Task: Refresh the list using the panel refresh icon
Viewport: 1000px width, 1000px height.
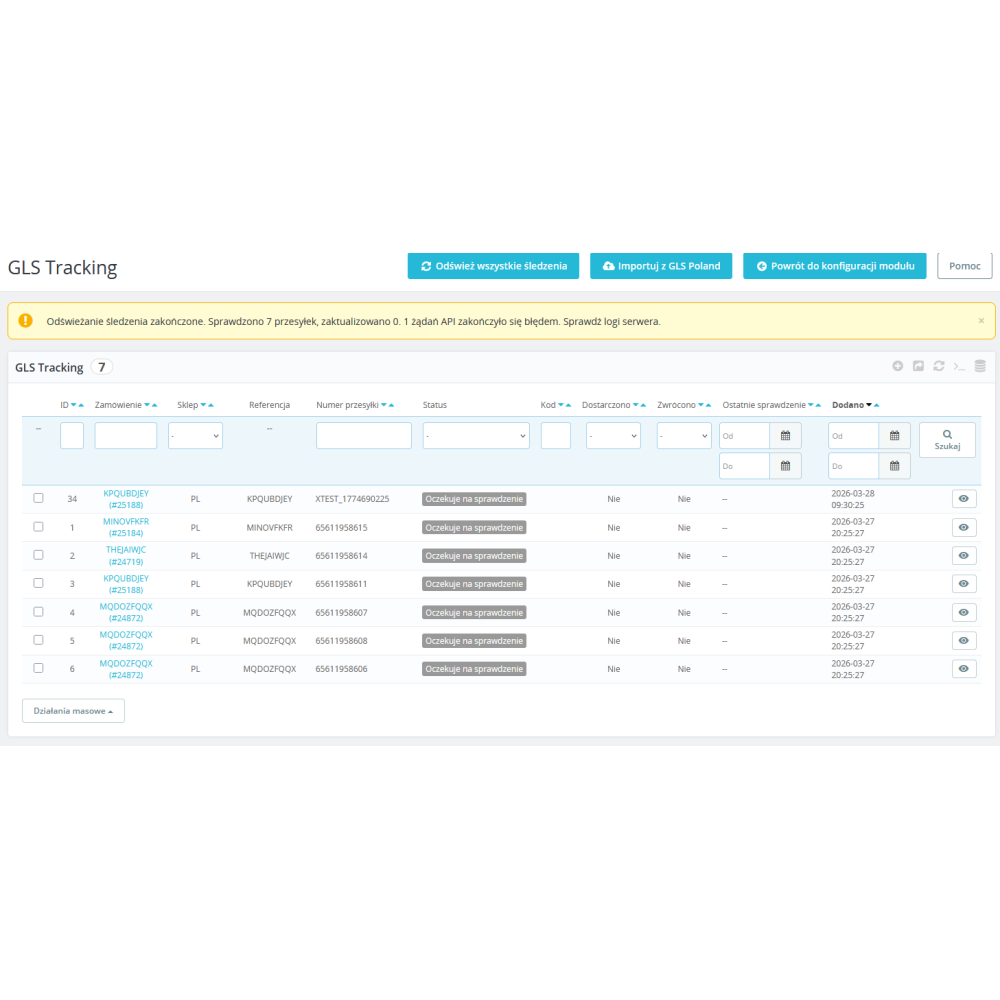Action: pyautogui.click(x=939, y=366)
